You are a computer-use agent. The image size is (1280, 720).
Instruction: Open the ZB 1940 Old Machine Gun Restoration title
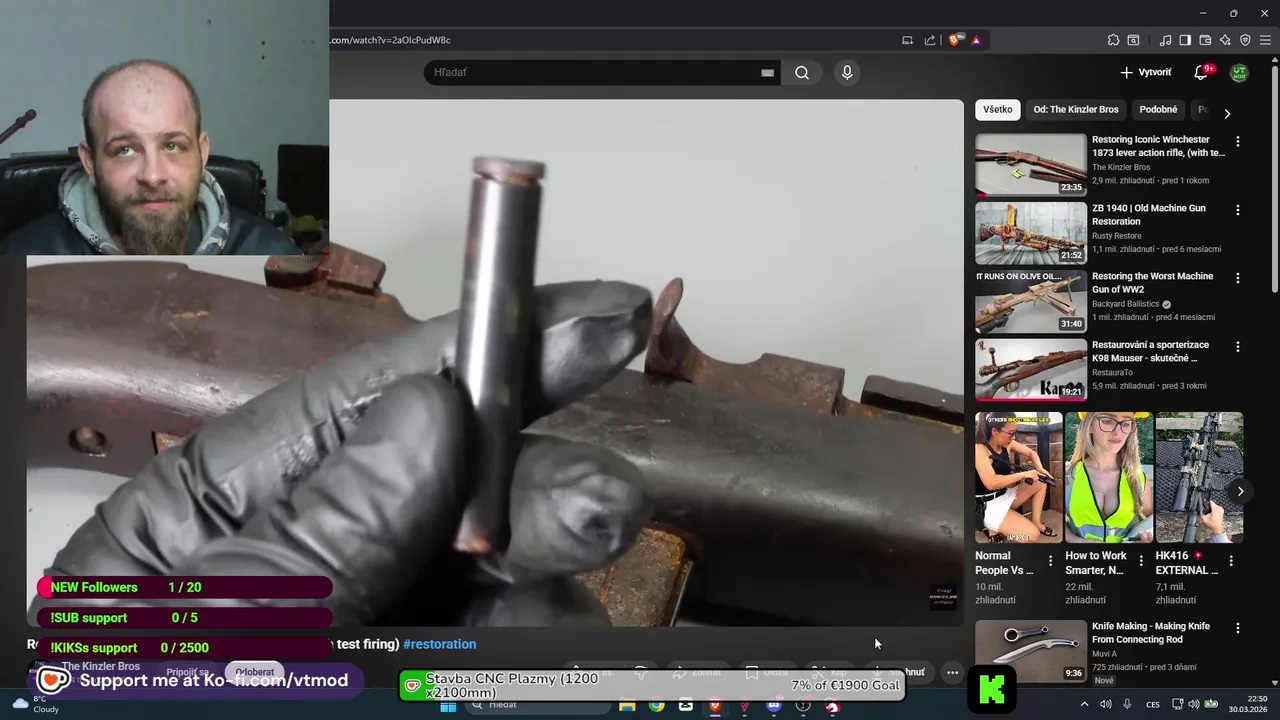(1149, 215)
